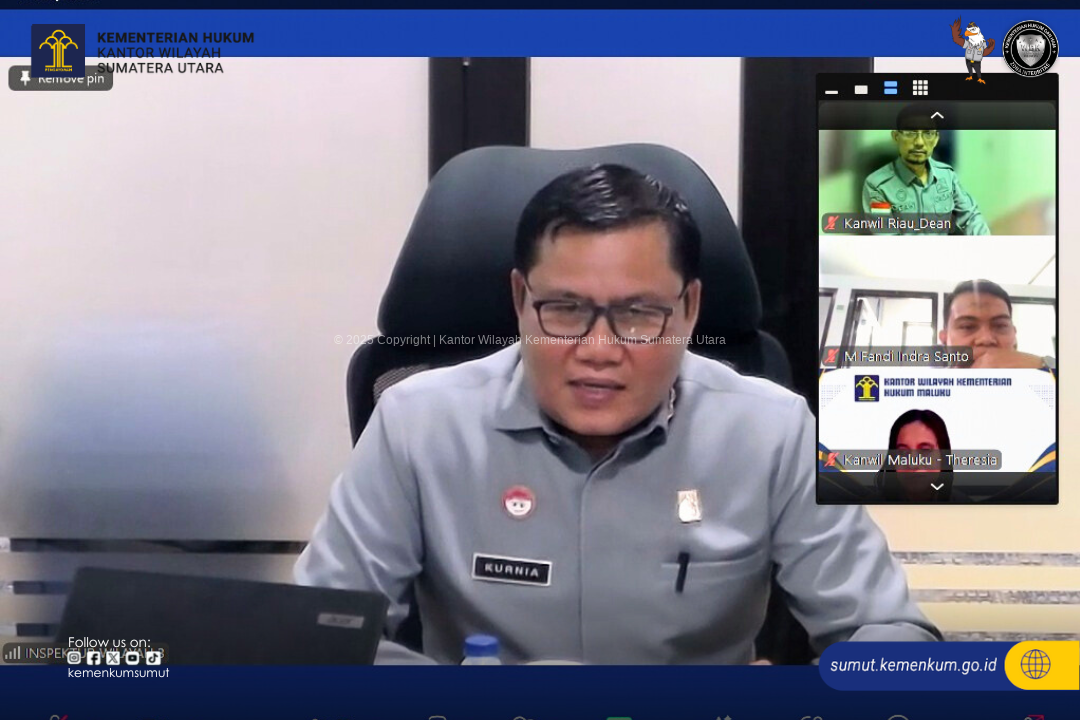Image resolution: width=1080 pixels, height=720 pixels.
Task: Collapse the participant filmstrip panel
Action: [x=937, y=115]
